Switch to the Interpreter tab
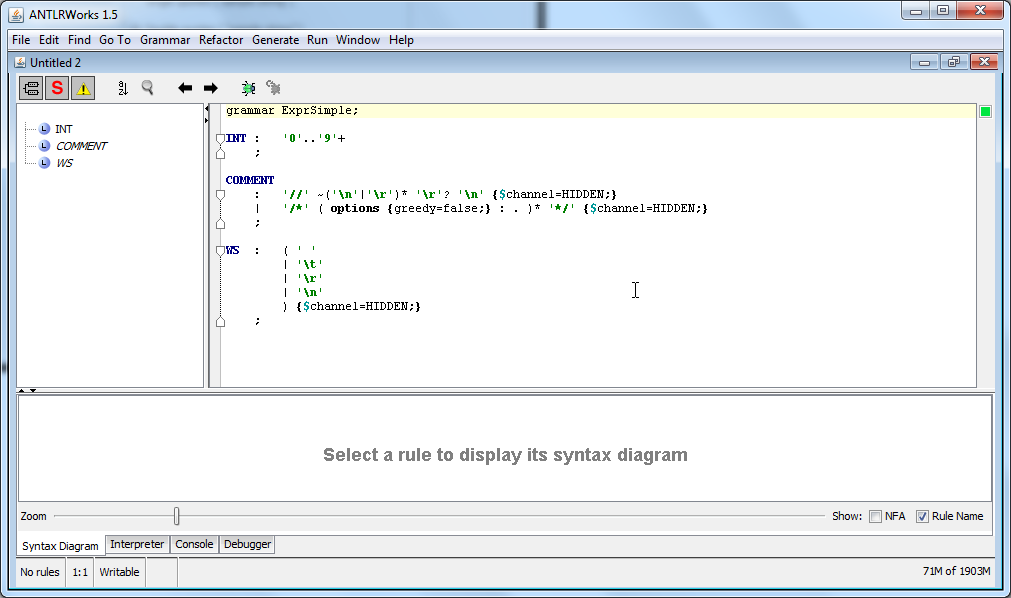1011x598 pixels. click(x=137, y=544)
